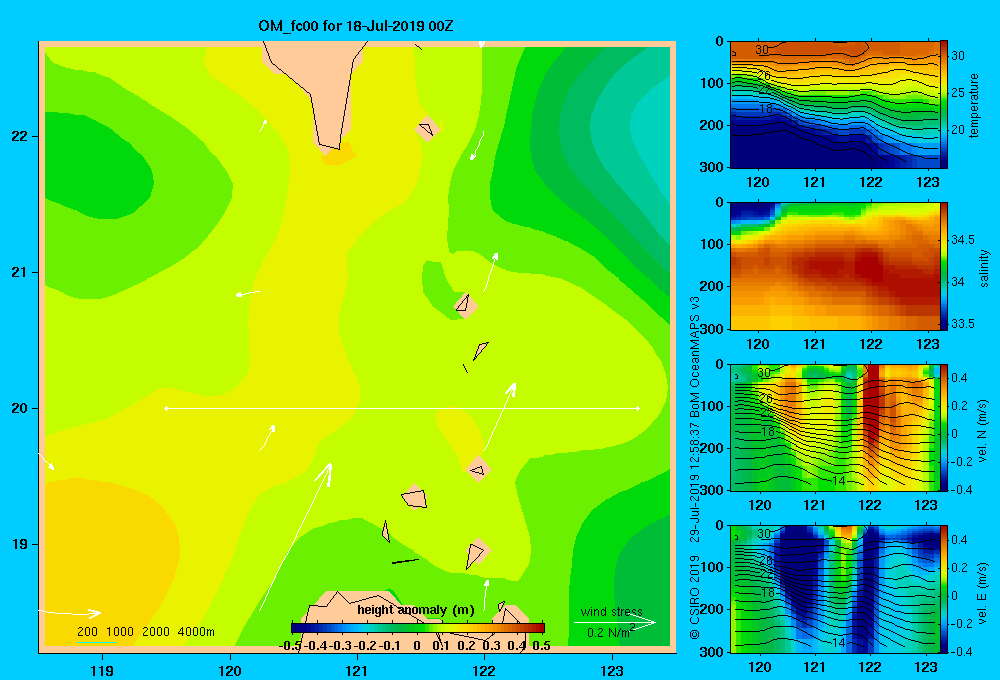
Task: Click the longitude label '119' under the map
Action: tap(103, 670)
